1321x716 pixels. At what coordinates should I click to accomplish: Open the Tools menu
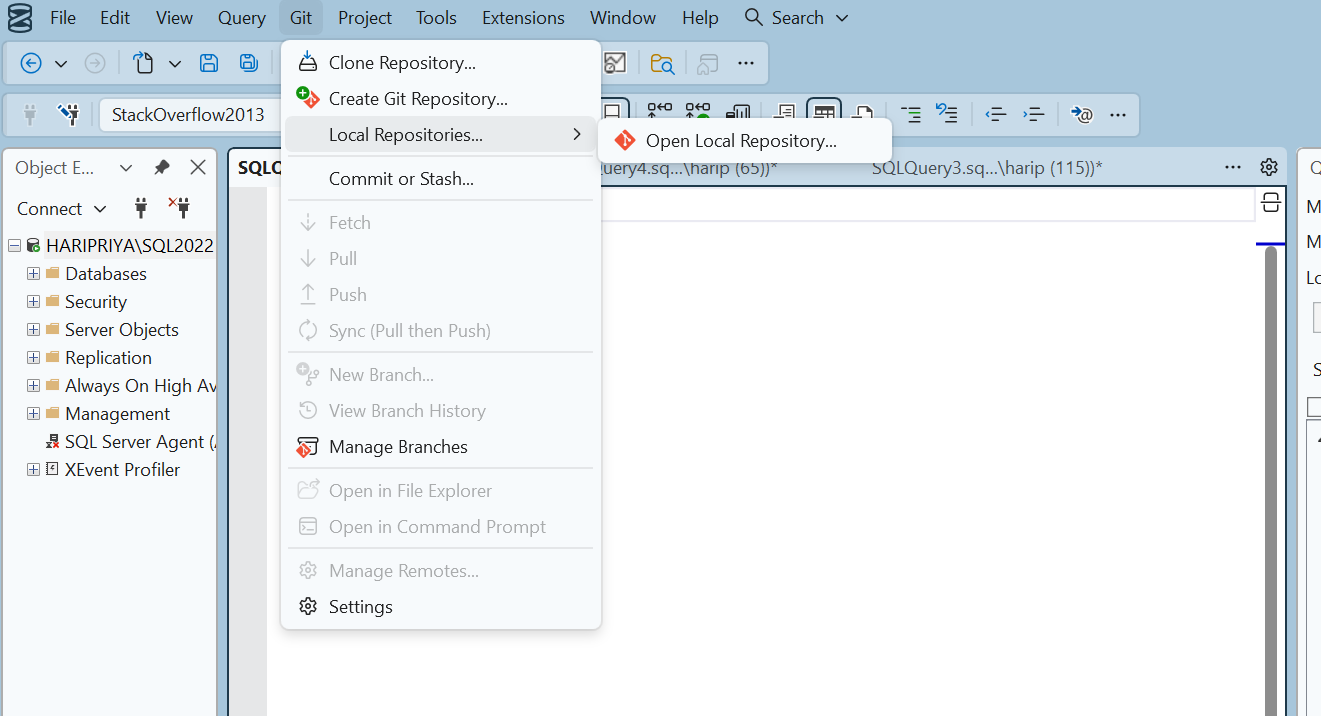point(436,18)
